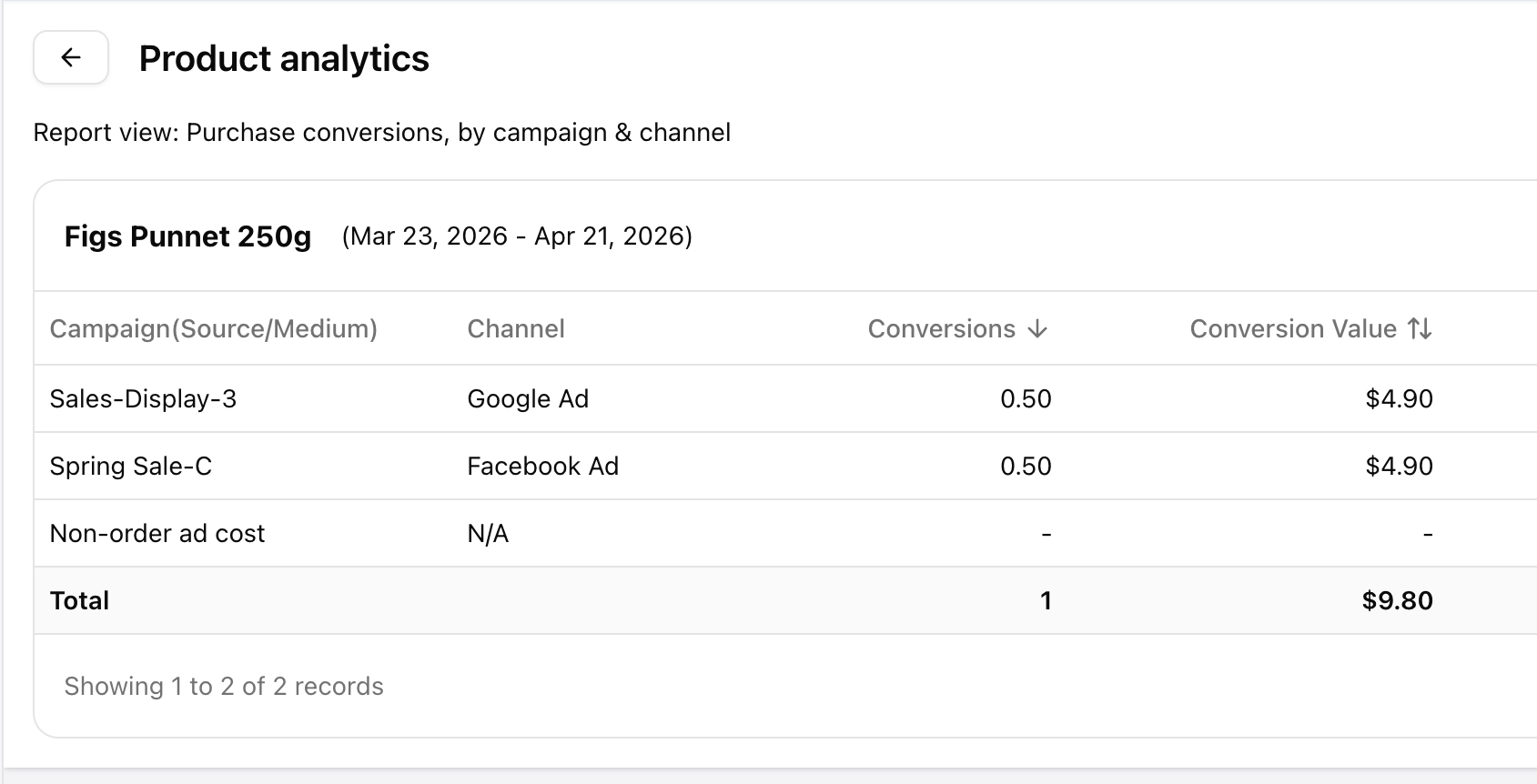This screenshot has height=784, width=1537.
Task: Click the N/A channel cell
Action: 488,533
